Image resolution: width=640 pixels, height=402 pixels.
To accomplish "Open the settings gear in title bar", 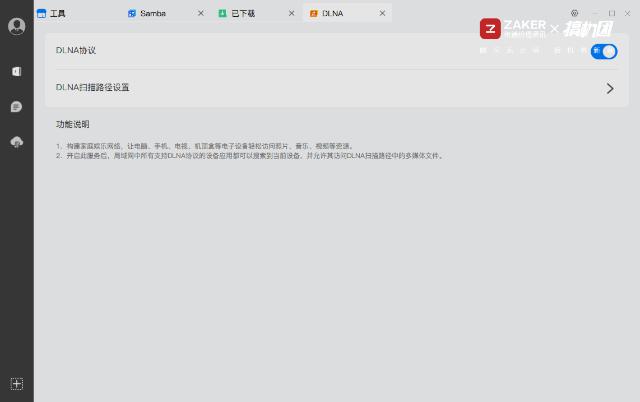I will [x=574, y=13].
